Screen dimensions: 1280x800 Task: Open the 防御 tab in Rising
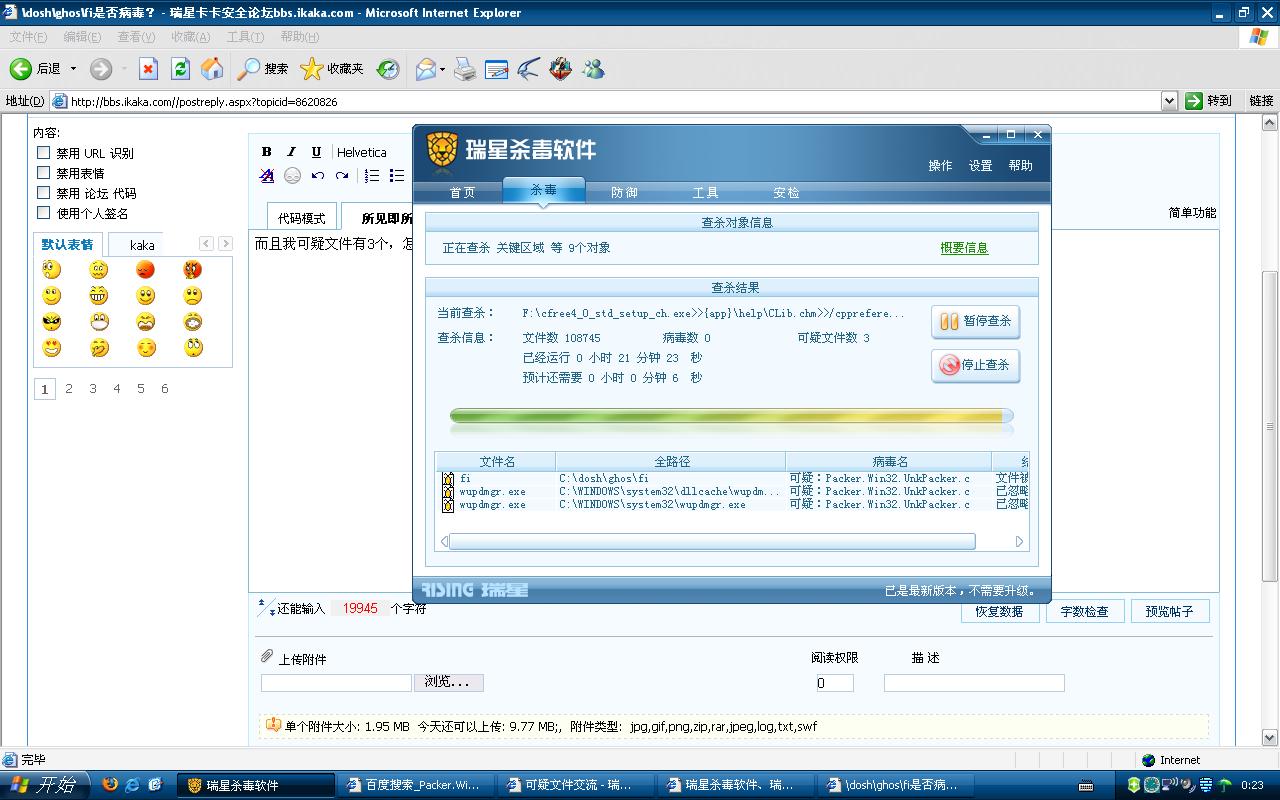coord(624,192)
